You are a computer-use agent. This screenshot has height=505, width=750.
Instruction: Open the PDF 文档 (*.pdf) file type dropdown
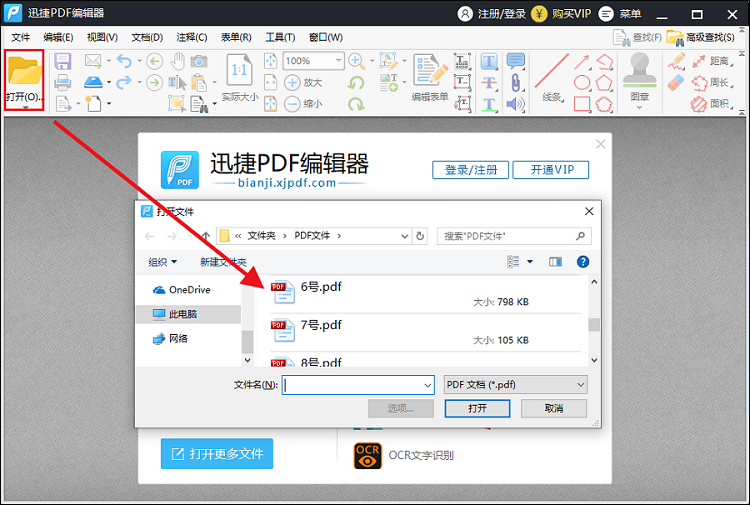(x=516, y=385)
